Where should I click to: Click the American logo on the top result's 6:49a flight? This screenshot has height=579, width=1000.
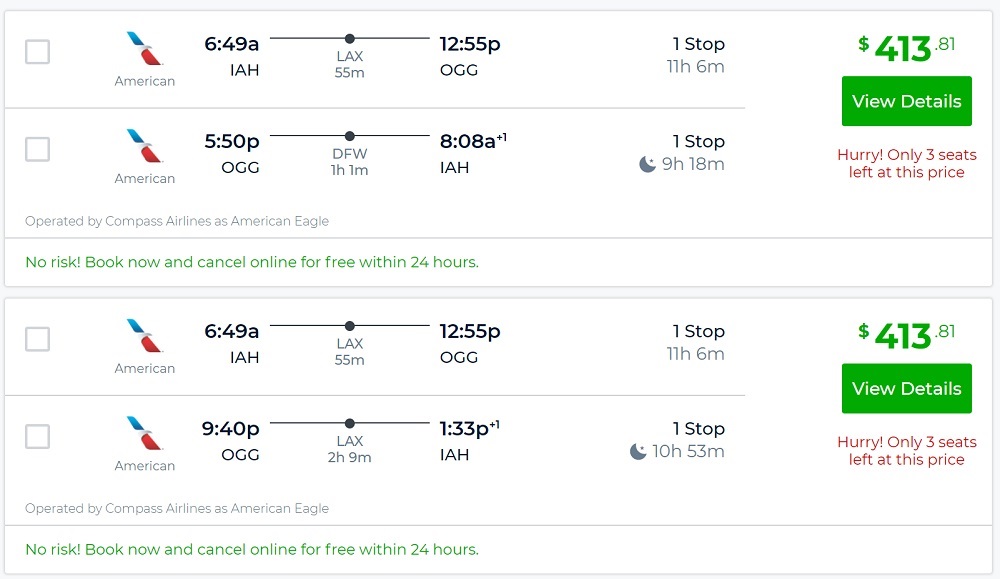[x=145, y=49]
